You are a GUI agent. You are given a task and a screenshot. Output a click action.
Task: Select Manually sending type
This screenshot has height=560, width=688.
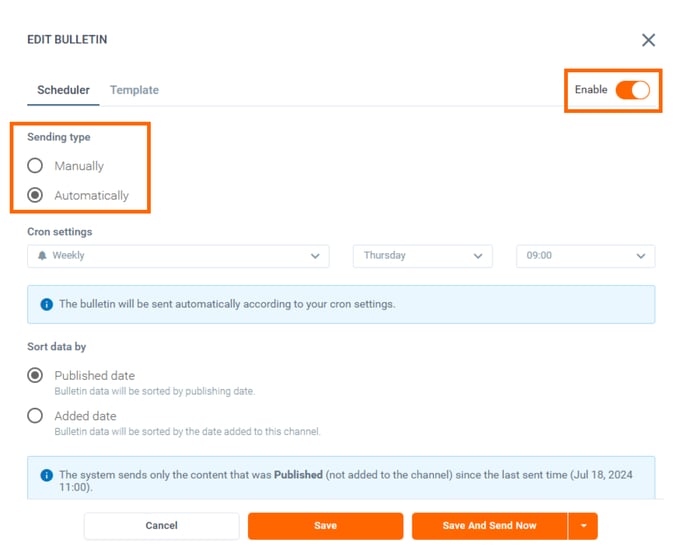pyautogui.click(x=36, y=166)
